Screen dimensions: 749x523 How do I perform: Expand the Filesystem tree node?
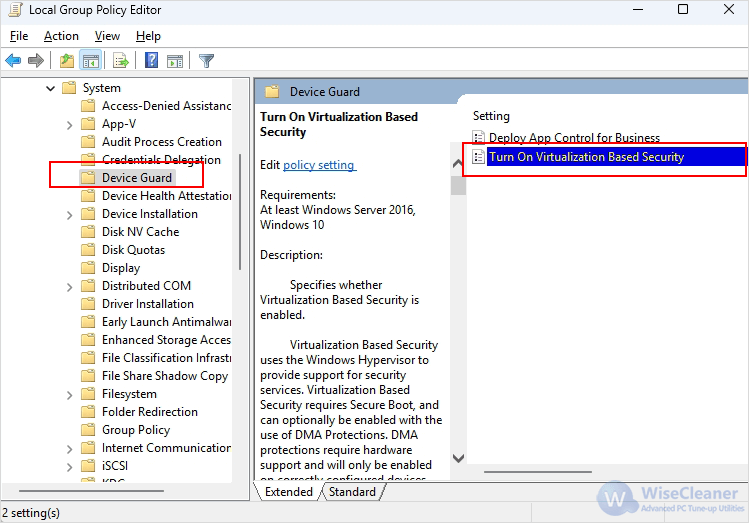(70, 395)
